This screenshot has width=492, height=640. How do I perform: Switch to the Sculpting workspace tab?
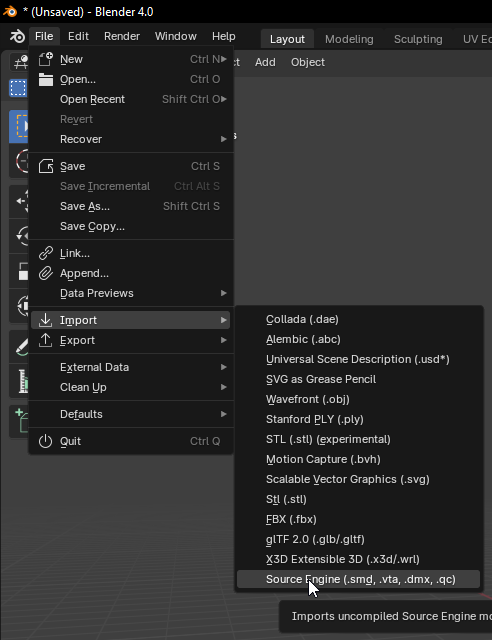pyautogui.click(x=418, y=39)
